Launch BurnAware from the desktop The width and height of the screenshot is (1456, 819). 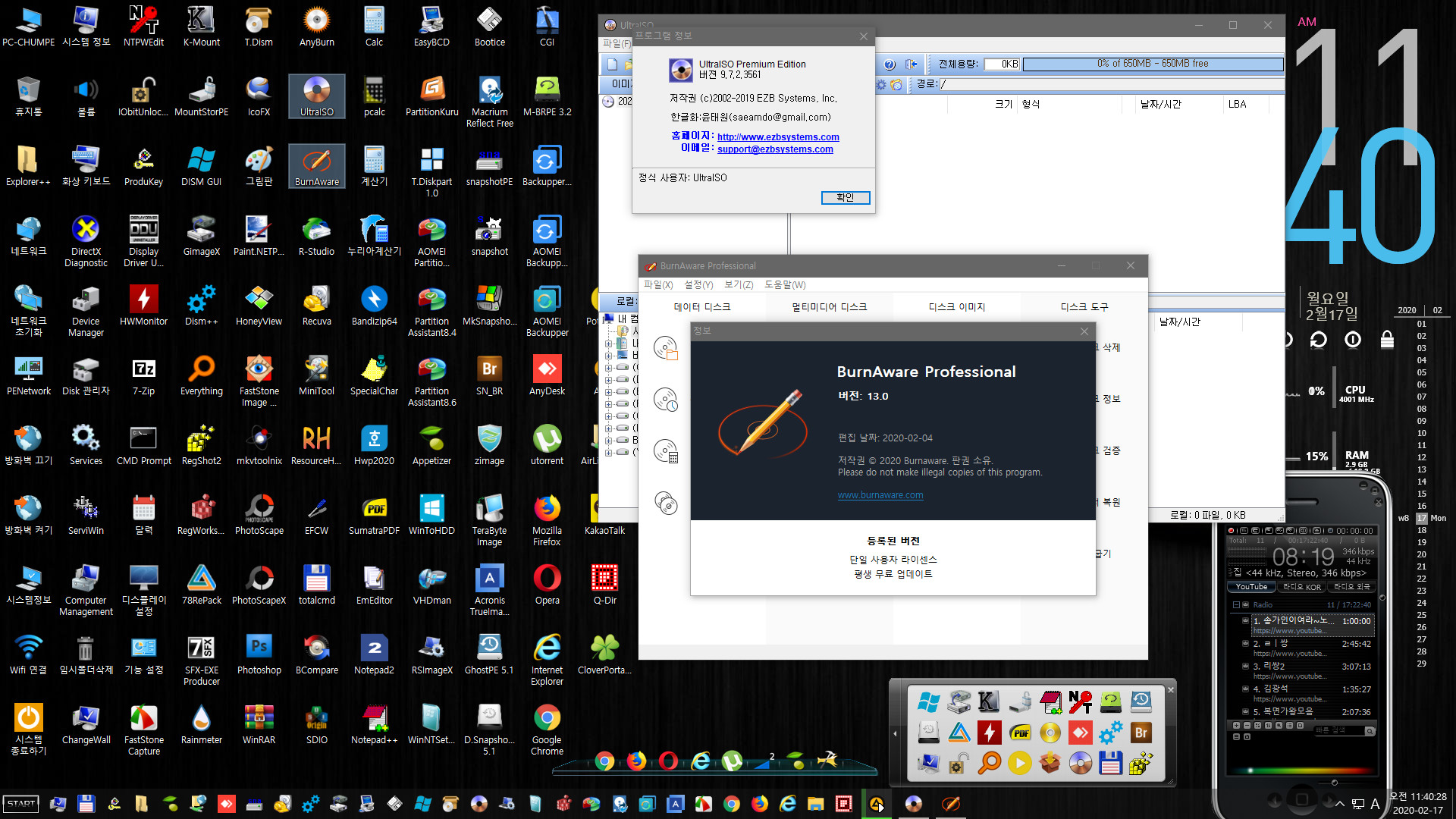point(316,166)
